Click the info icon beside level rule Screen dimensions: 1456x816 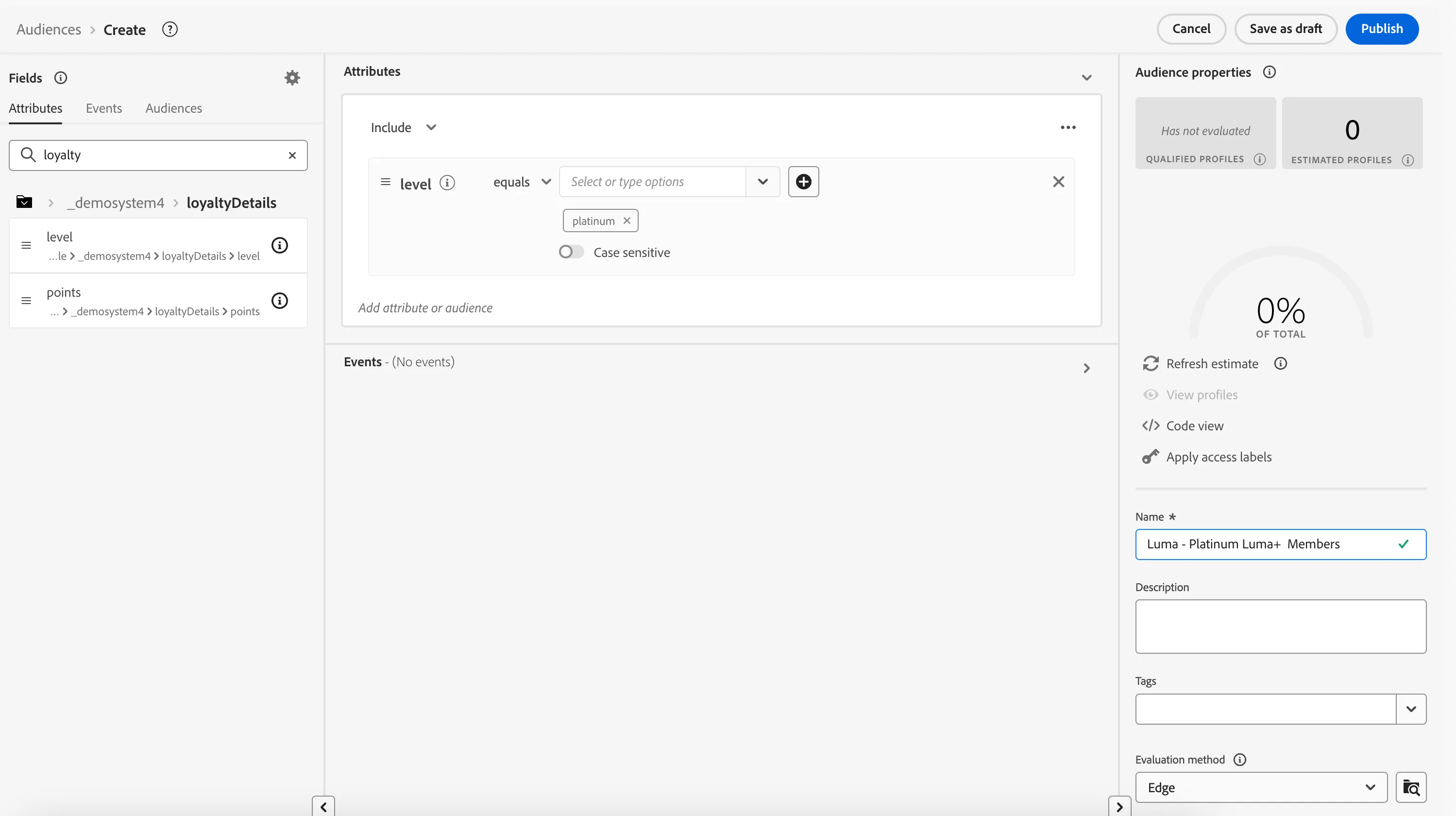pyautogui.click(x=447, y=183)
